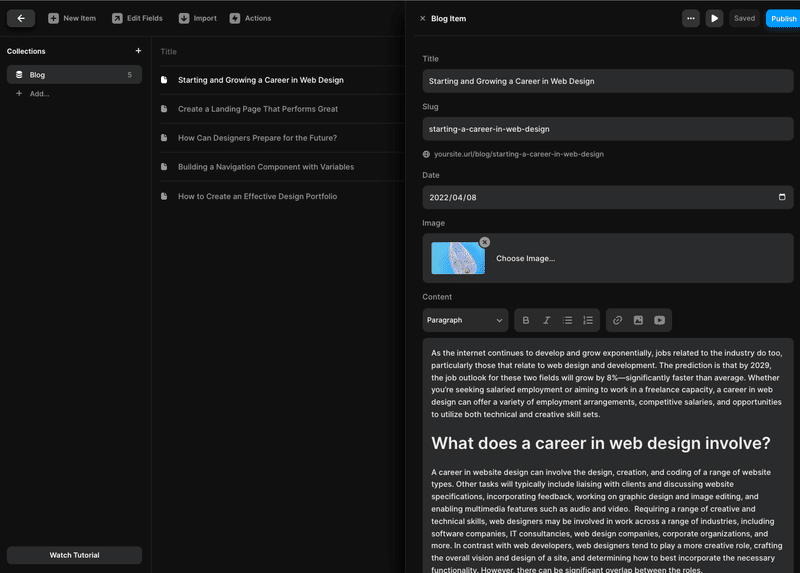
Task: Toggle bold formatting
Action: (x=526, y=320)
